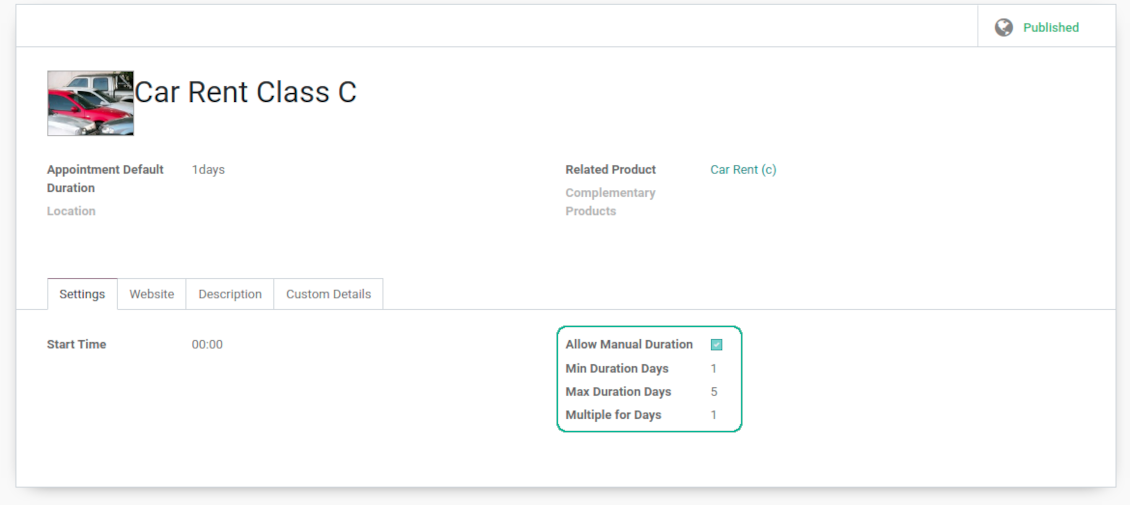1130x505 pixels.
Task: Open the Website tab
Action: pos(152,294)
